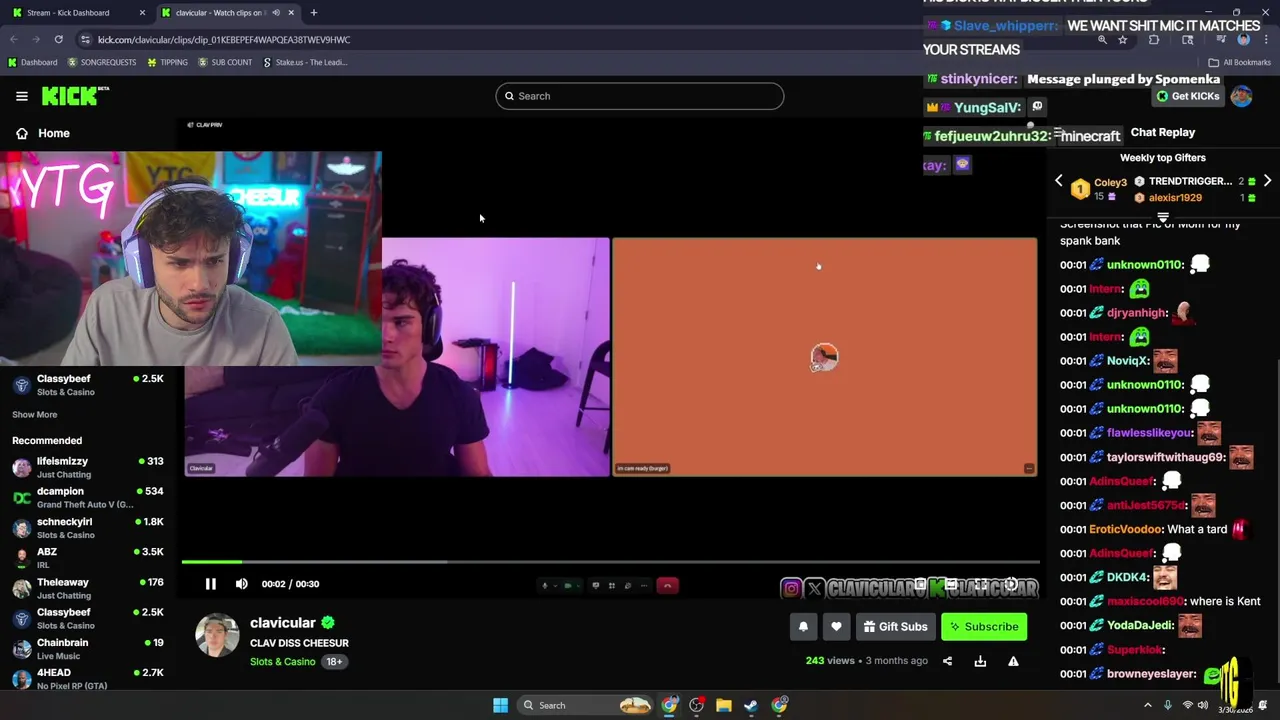Expand Show More in sidebar
1280x720 pixels.
pos(35,415)
